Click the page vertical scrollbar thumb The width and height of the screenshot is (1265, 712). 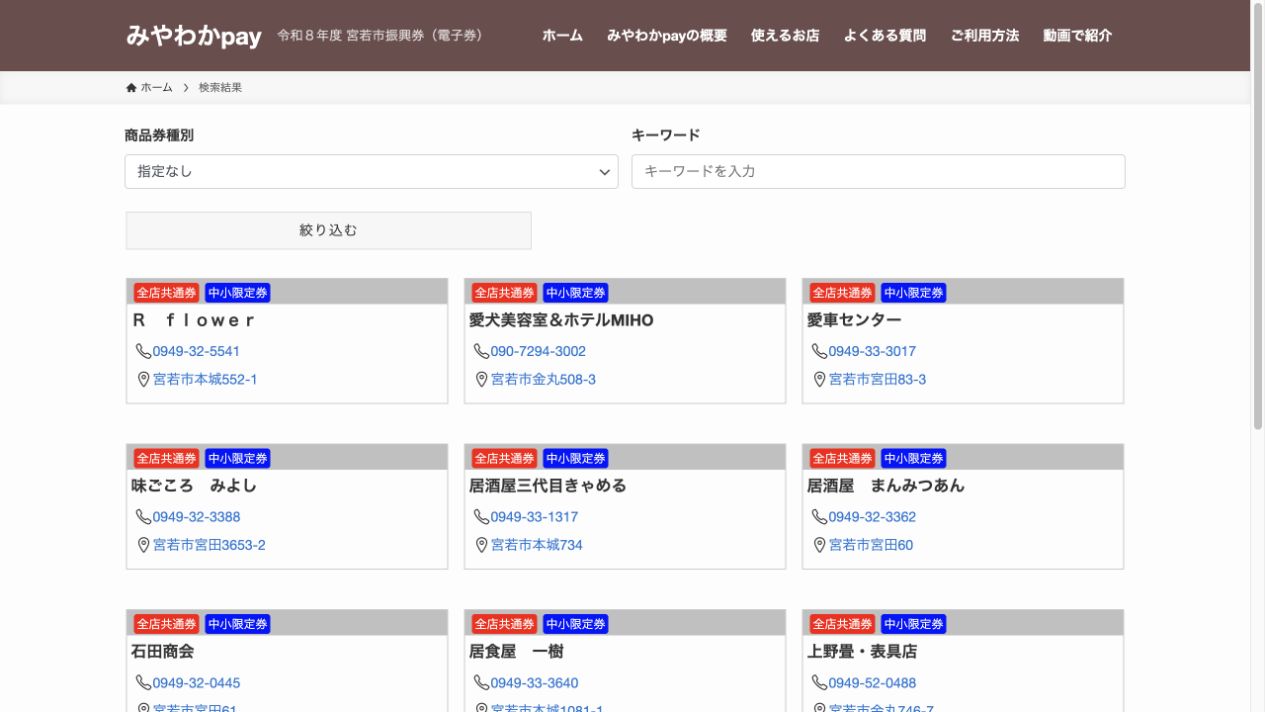[1258, 215]
